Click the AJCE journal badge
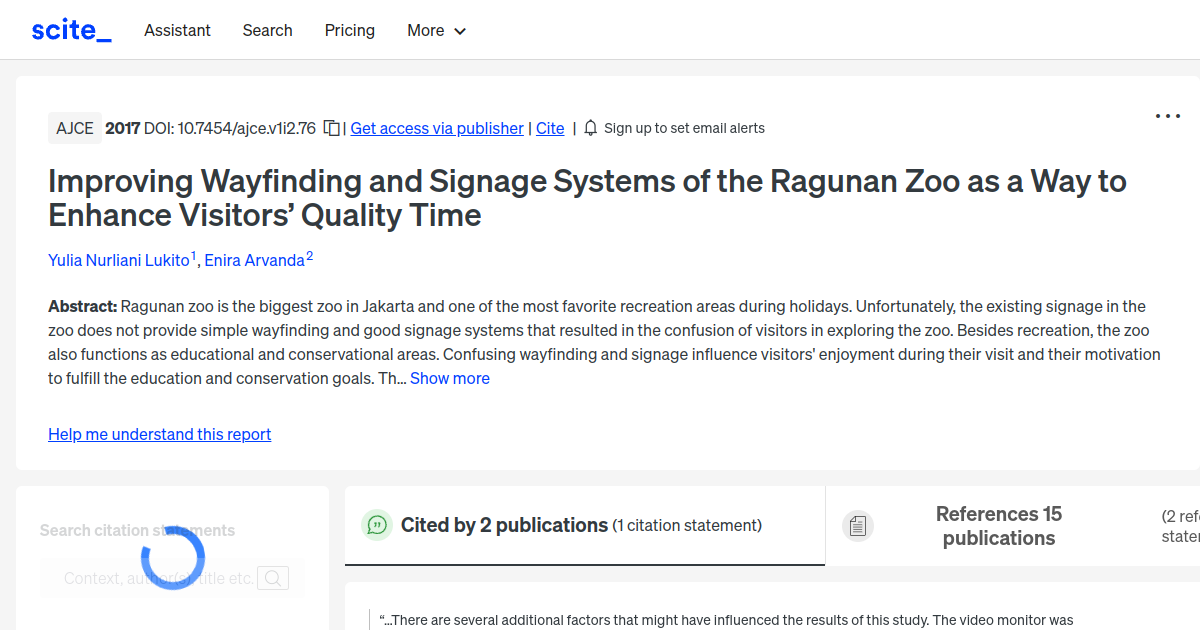This screenshot has width=1200, height=630. [x=74, y=128]
